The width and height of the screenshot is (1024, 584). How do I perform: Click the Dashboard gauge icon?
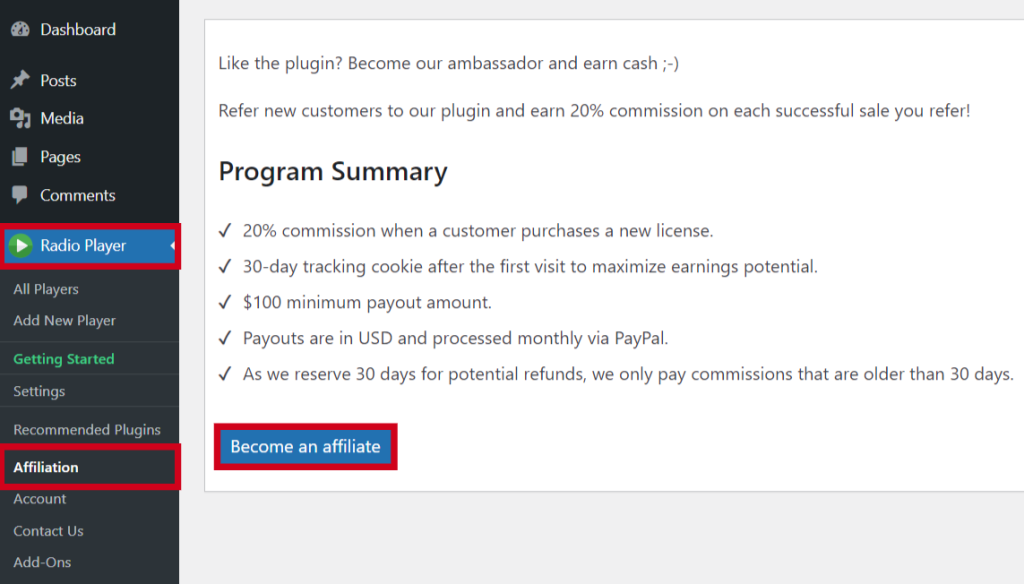click(20, 29)
